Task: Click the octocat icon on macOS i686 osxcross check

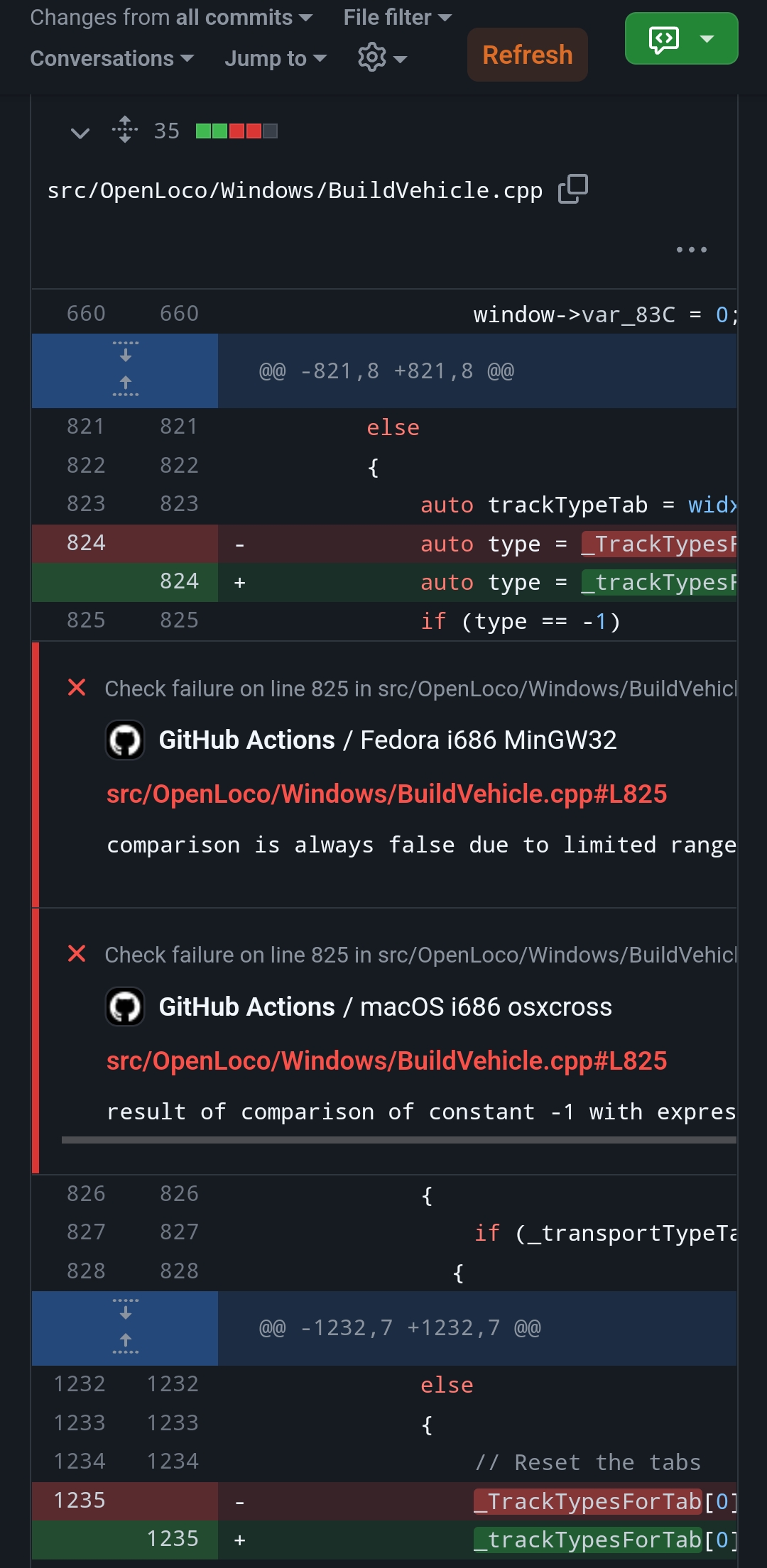Action: click(x=125, y=1007)
